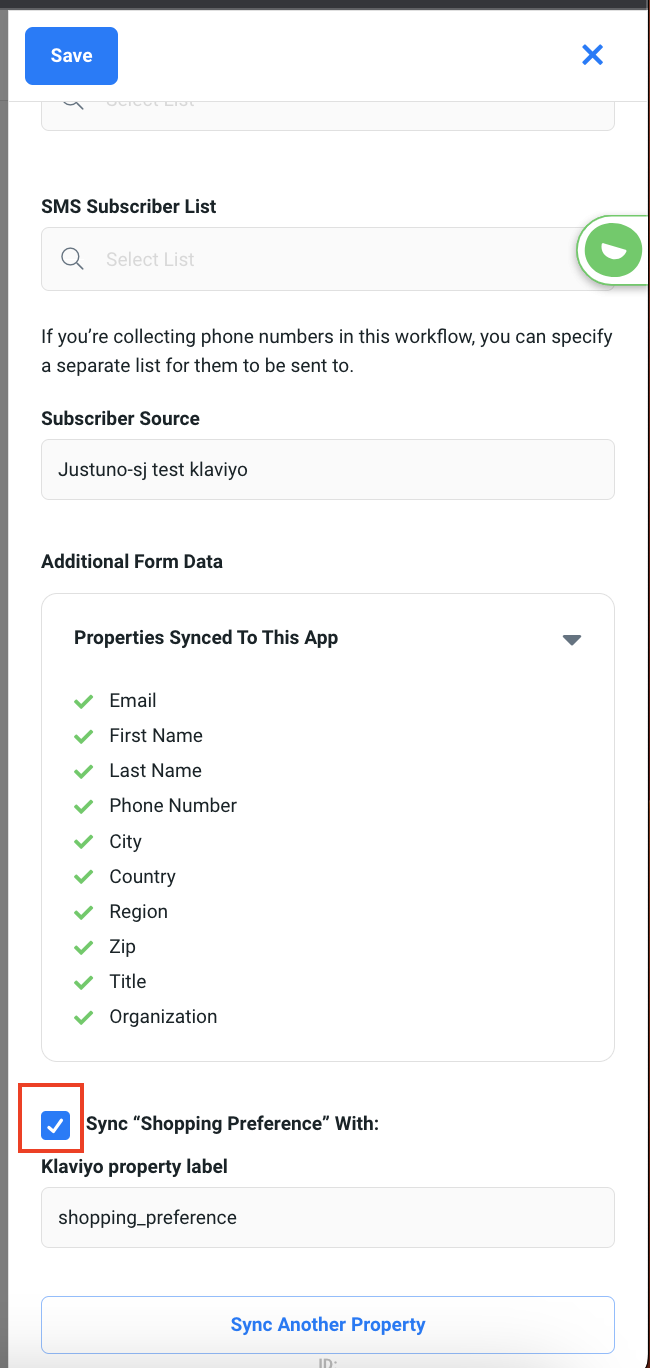Click the Subscriber Source text field
The image size is (650, 1368).
[x=328, y=470]
